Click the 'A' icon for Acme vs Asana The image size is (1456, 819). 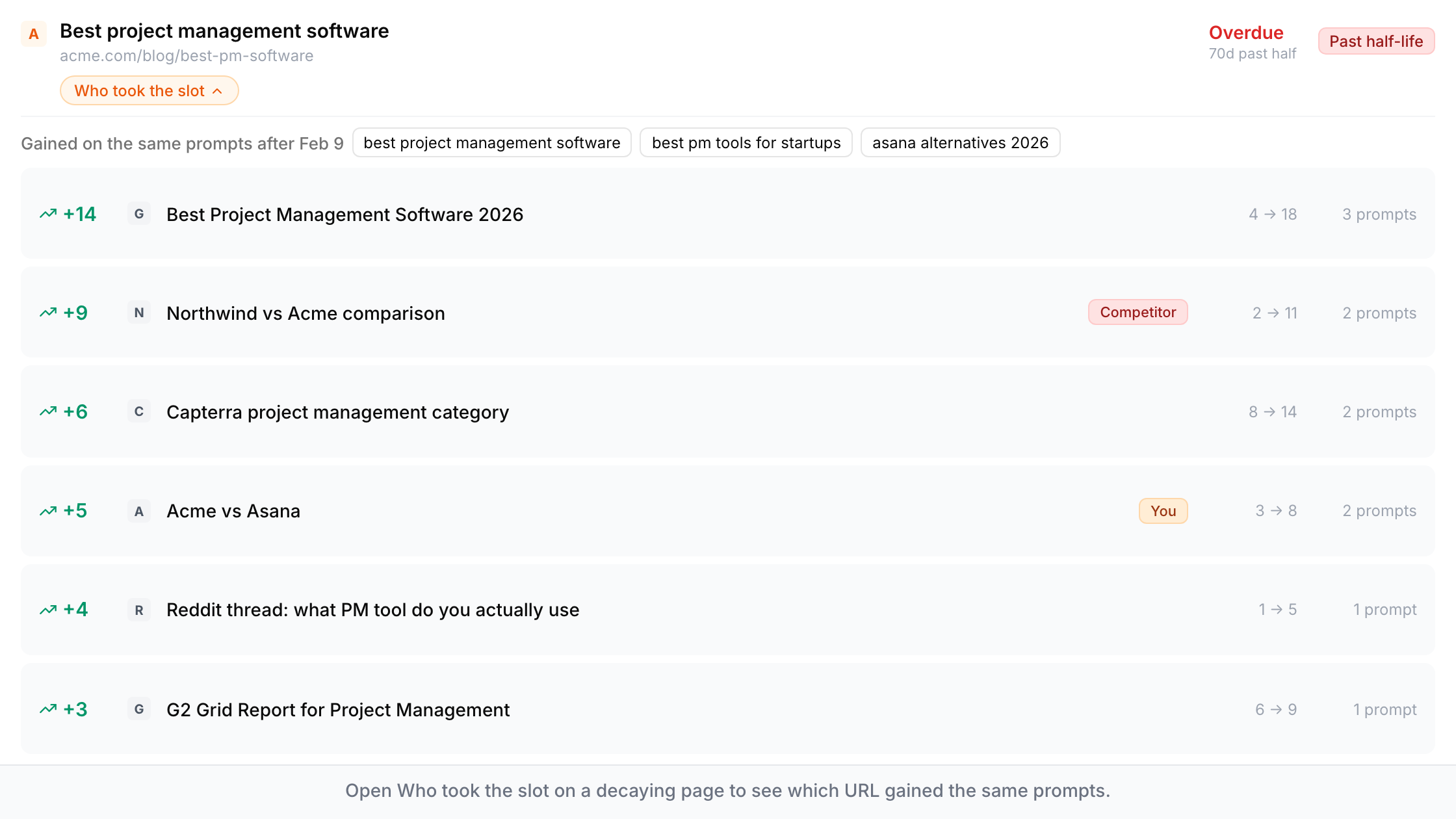(139, 511)
